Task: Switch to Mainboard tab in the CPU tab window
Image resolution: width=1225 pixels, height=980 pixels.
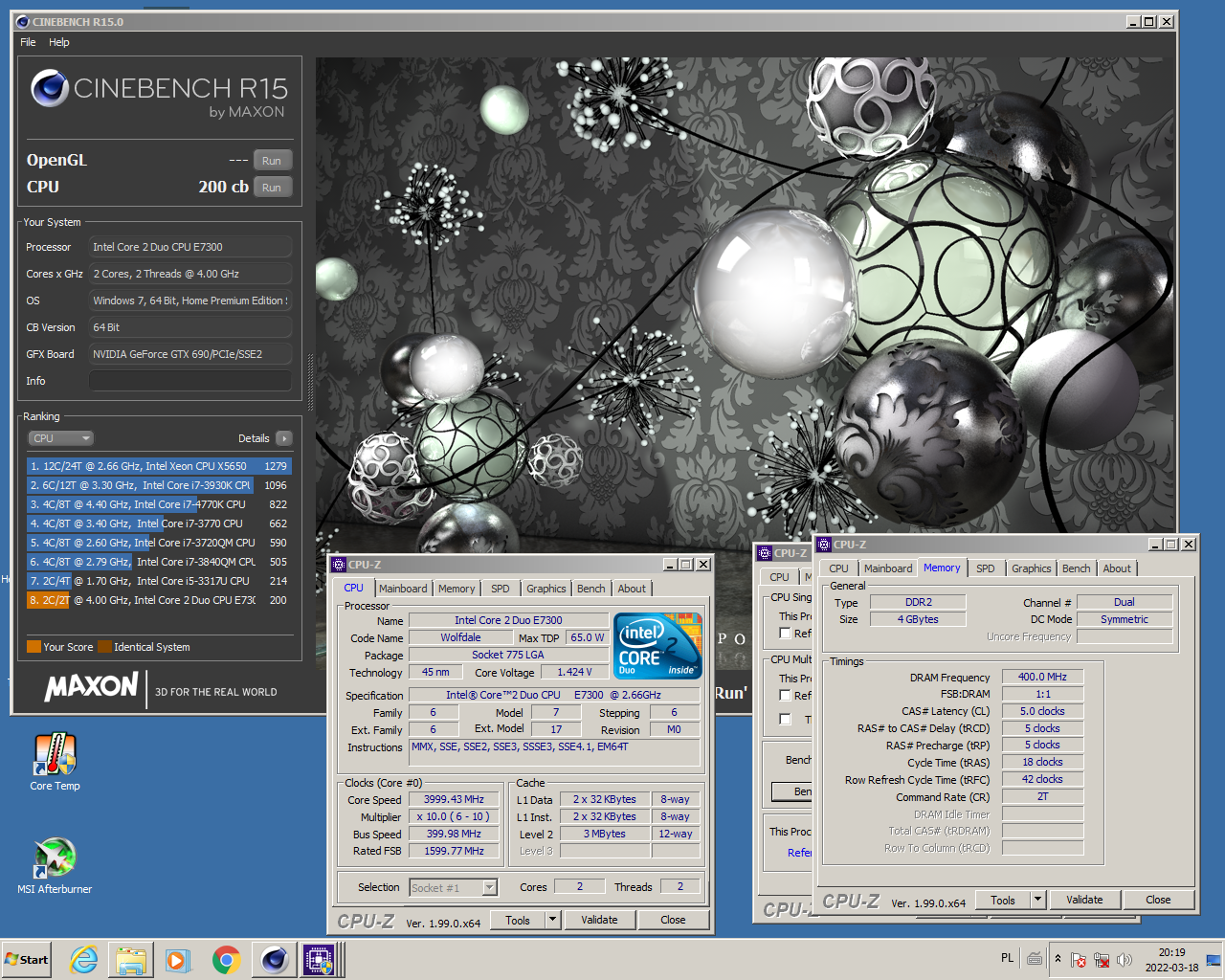Action: (403, 589)
